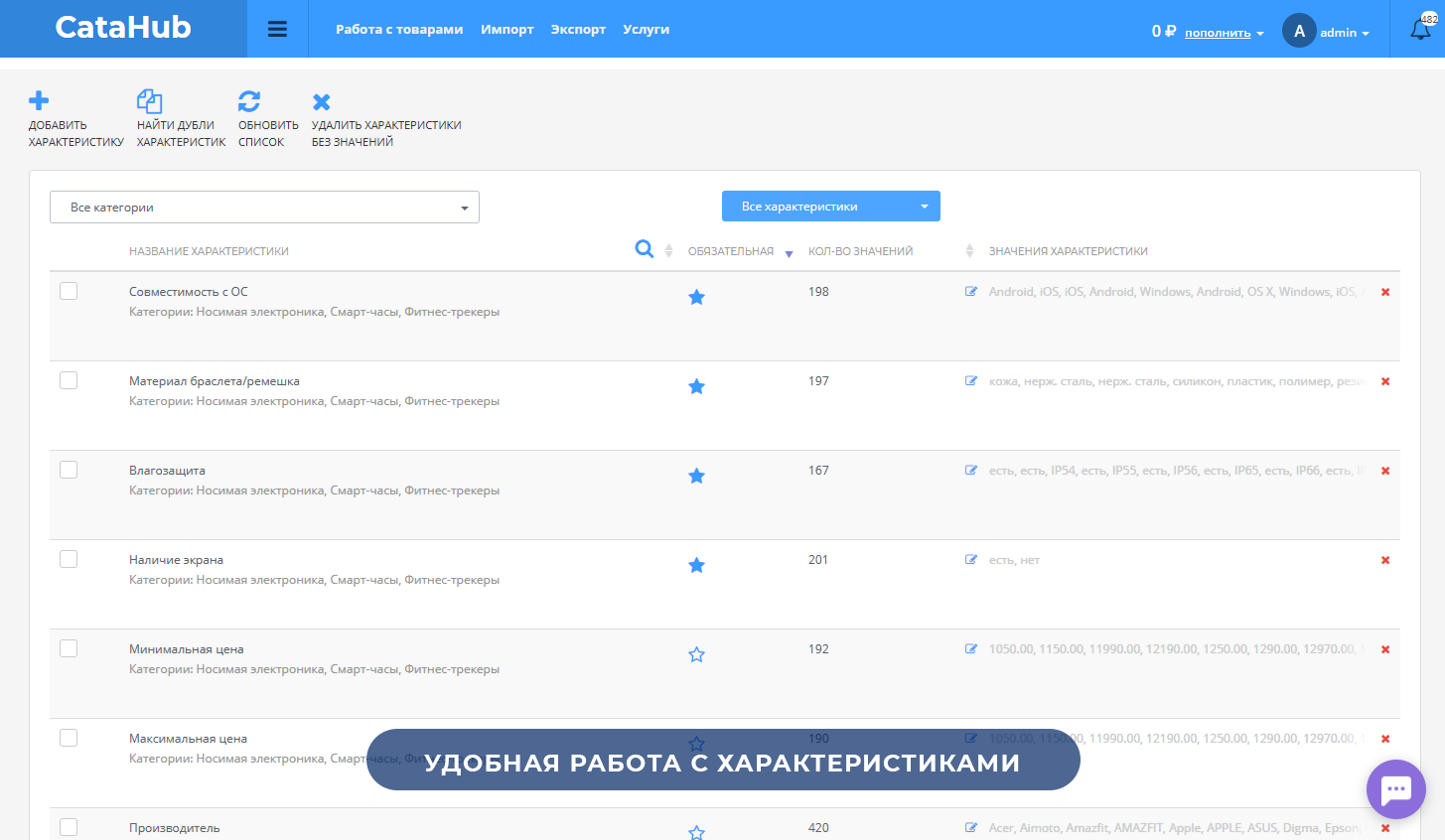Toggle mandatory star for Материал браслета/ремешка
Screen dimensions: 1445x840
click(696, 386)
